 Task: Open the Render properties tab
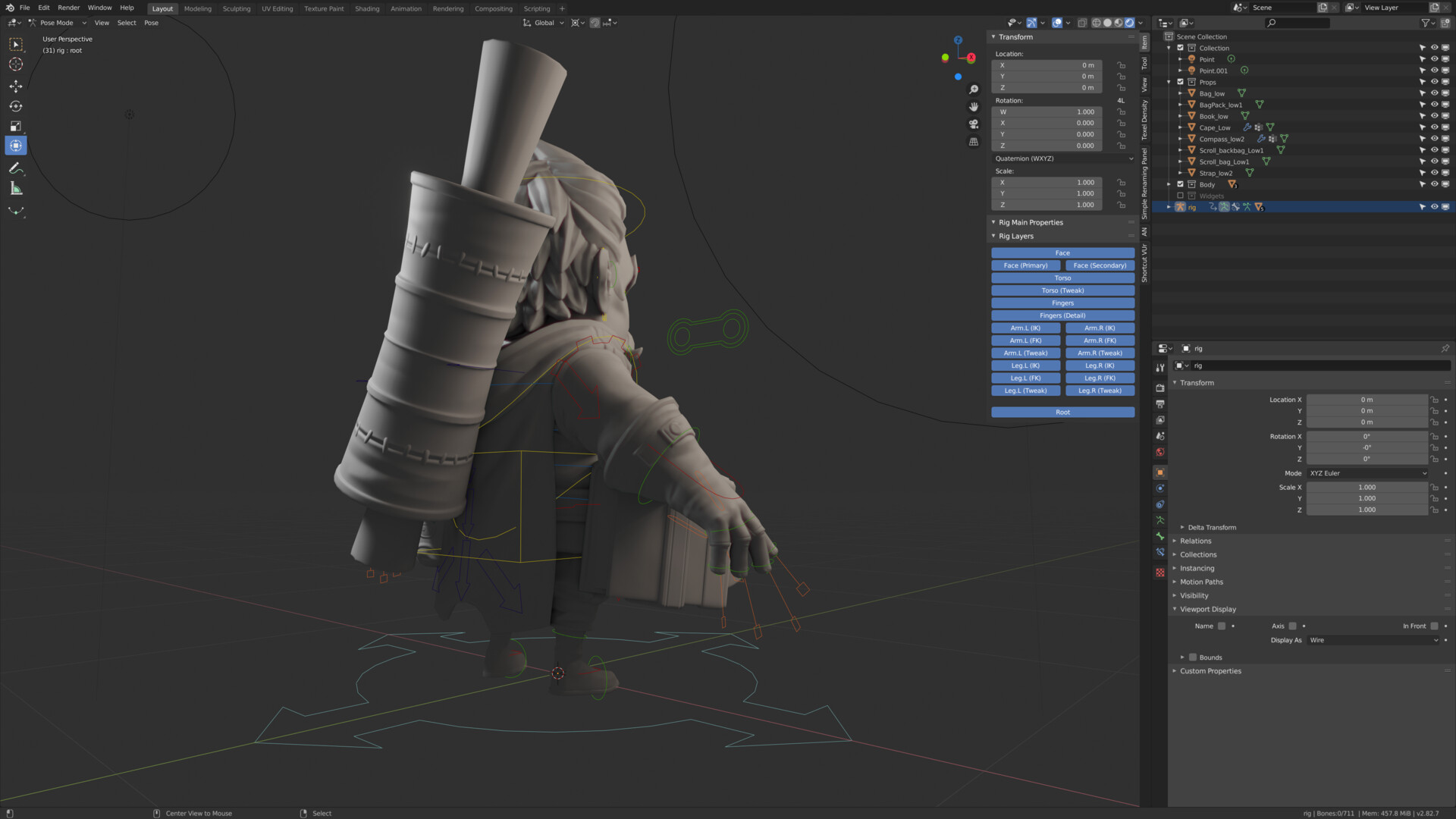[1160, 387]
